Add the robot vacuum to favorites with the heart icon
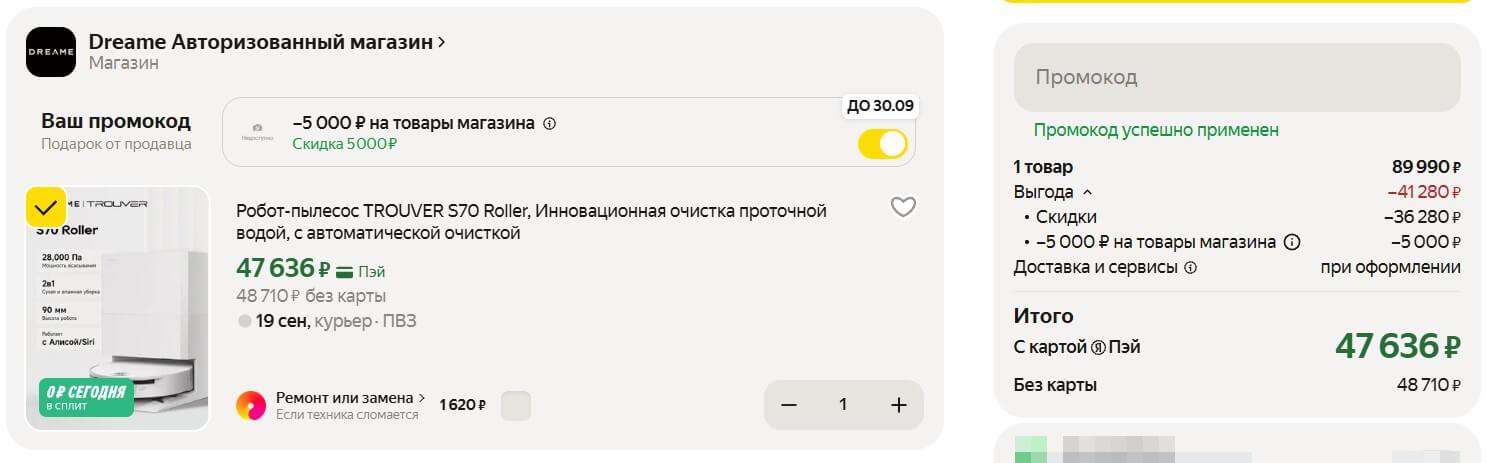Image resolution: width=1486 pixels, height=463 pixels. coord(903,207)
